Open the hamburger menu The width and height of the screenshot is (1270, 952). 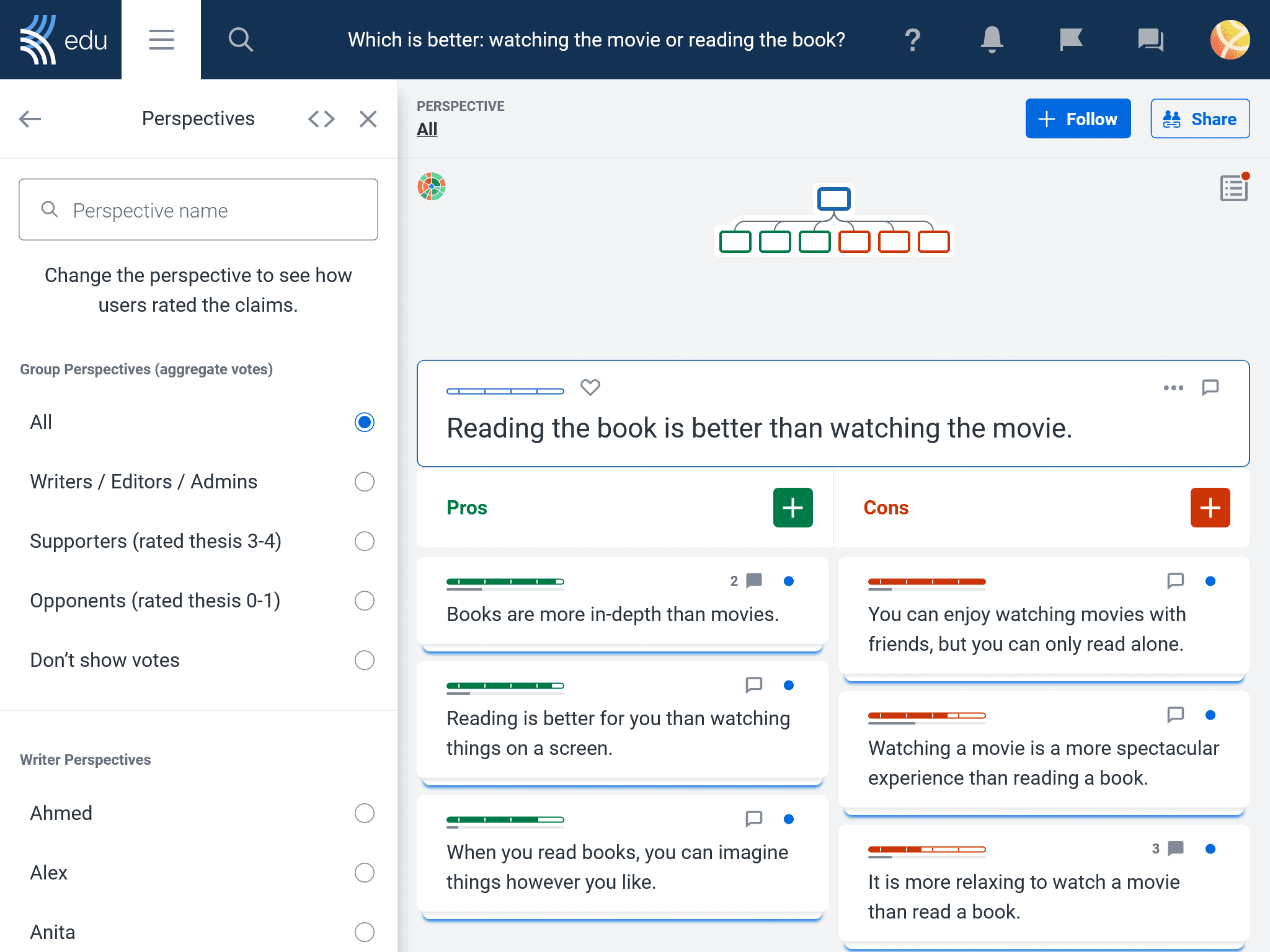coord(161,40)
